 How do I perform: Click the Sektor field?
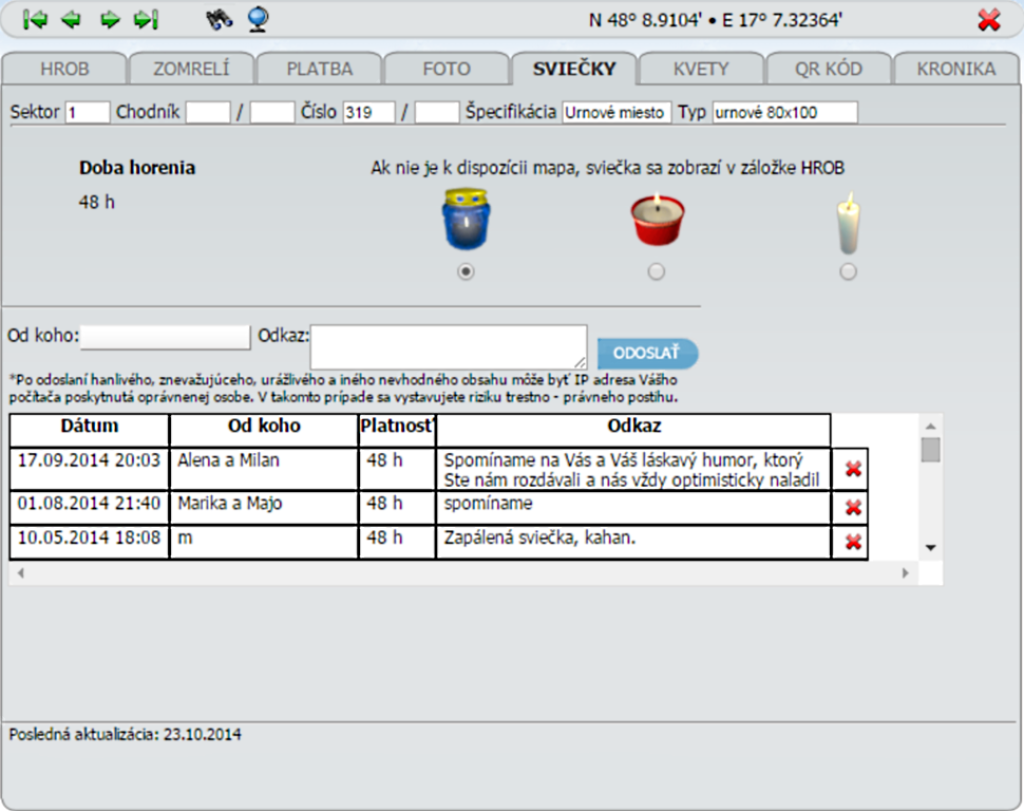pos(87,112)
